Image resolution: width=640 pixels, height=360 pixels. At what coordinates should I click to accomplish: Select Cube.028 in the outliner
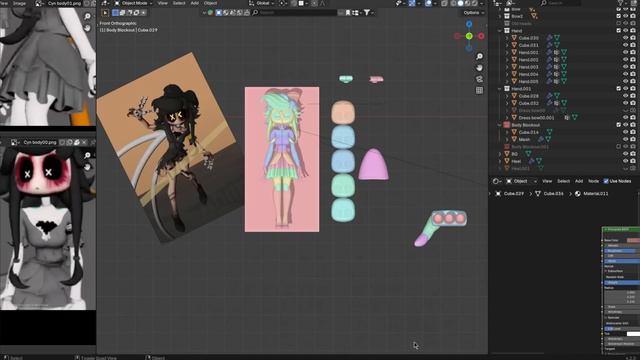[529, 96]
